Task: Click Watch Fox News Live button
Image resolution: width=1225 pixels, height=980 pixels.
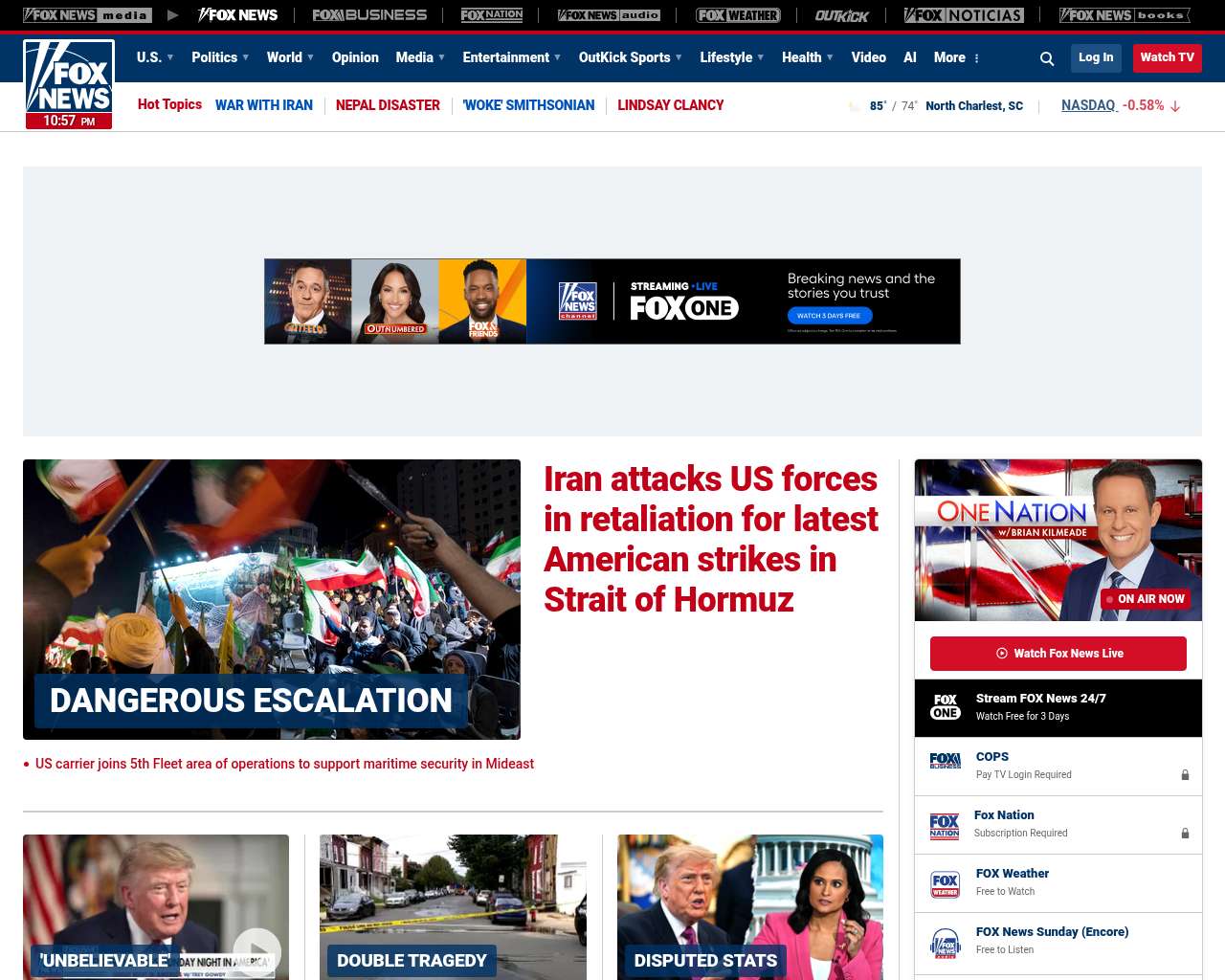Action: [1058, 654]
